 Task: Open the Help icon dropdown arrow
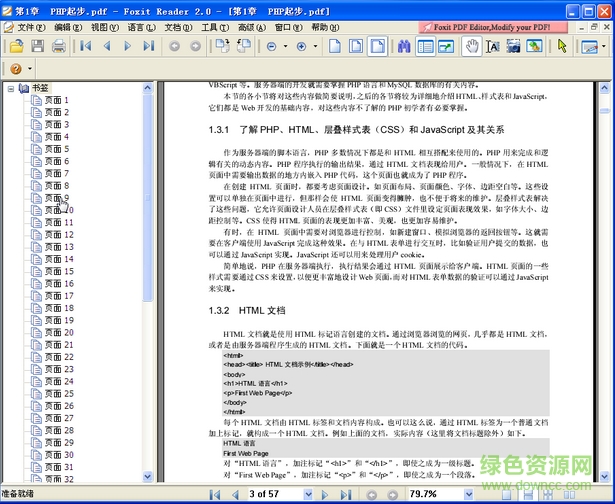(x=30, y=69)
